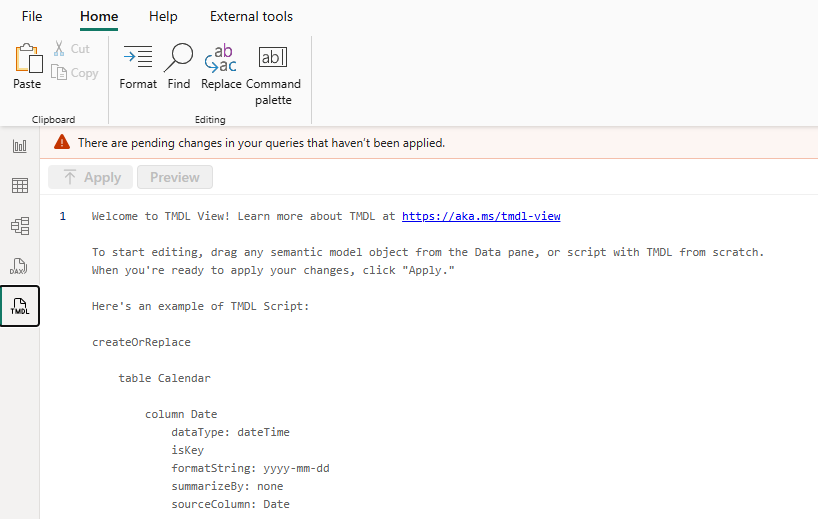Switch to Report view in sidebar
Image resolution: width=818 pixels, height=519 pixels.
click(20, 146)
